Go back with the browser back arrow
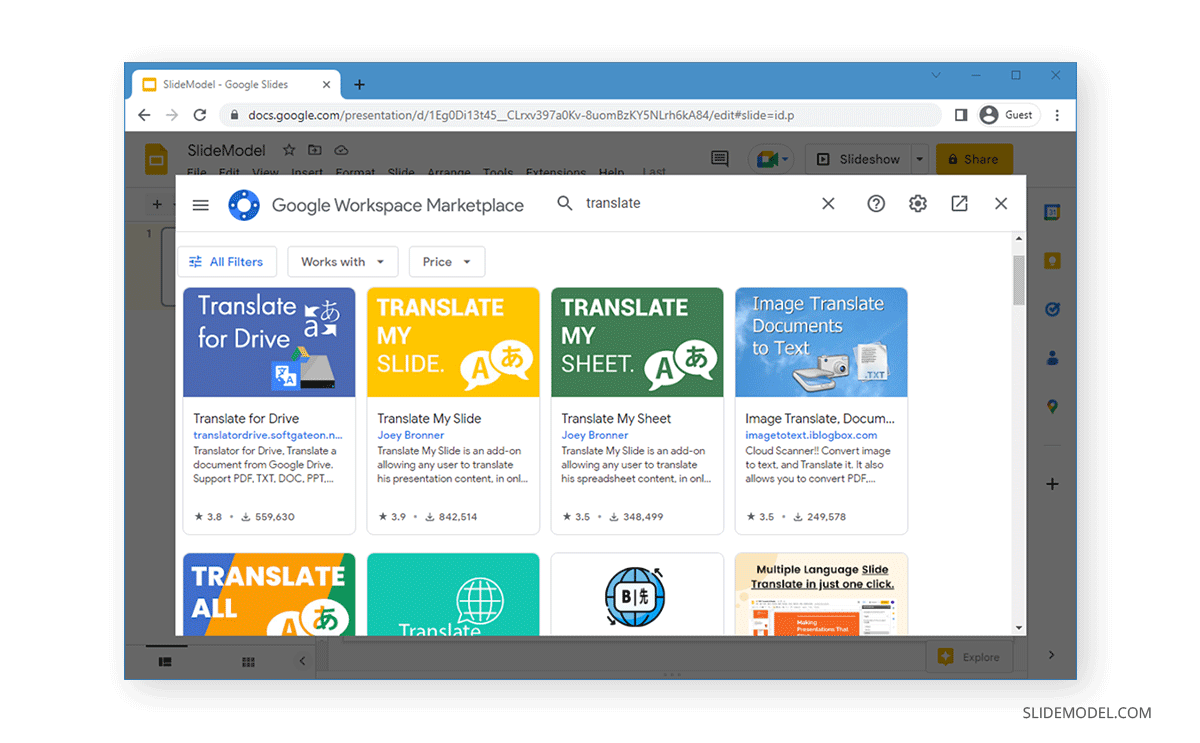This screenshot has height=743, width=1200. pyautogui.click(x=144, y=115)
